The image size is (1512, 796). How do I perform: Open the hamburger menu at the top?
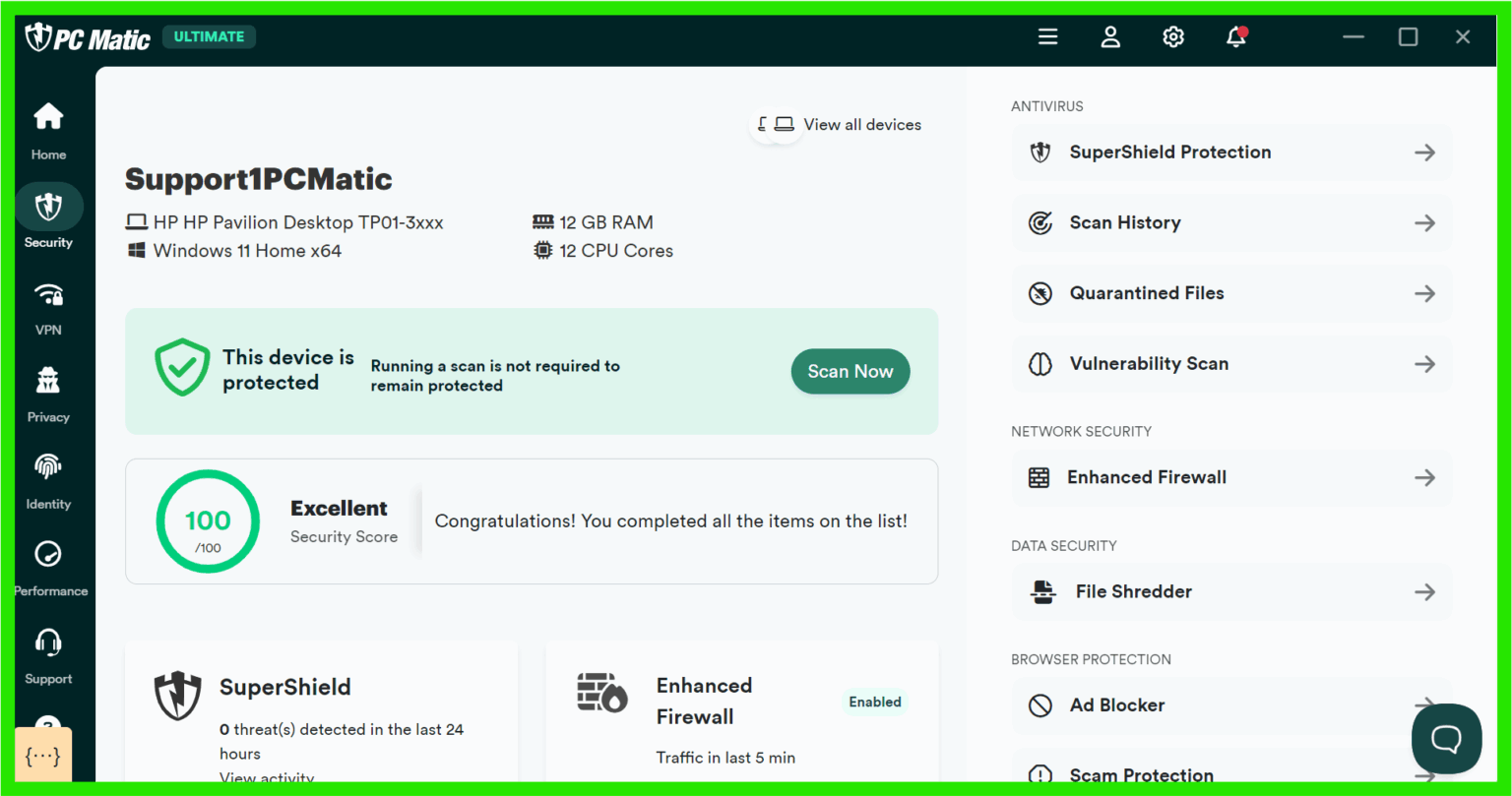pos(1047,36)
